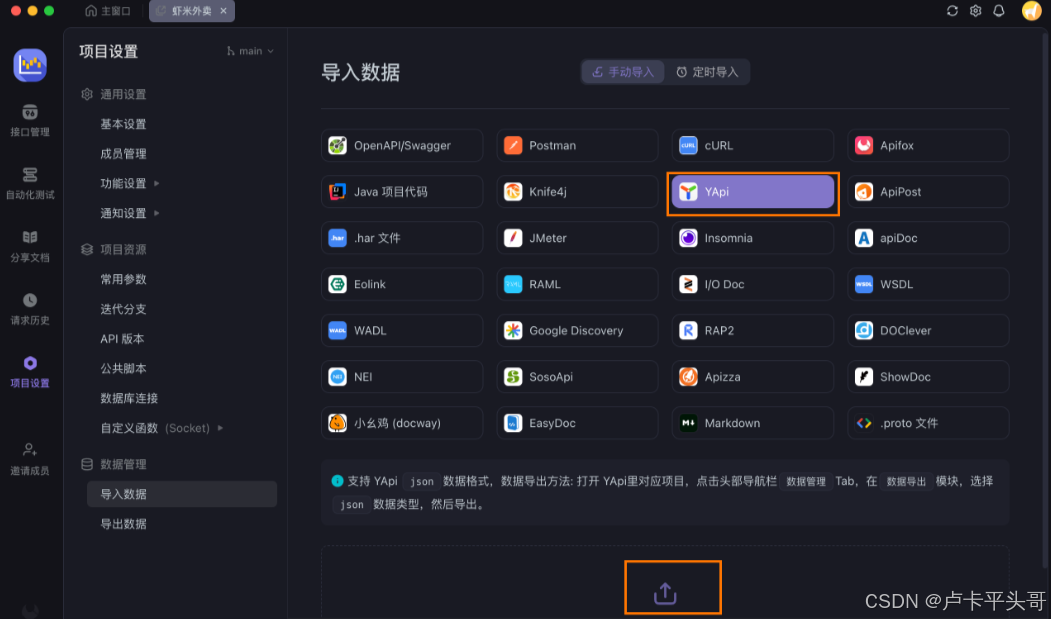This screenshot has height=619, width=1051.
Task: Open API 版本 page
Action: tap(122, 339)
